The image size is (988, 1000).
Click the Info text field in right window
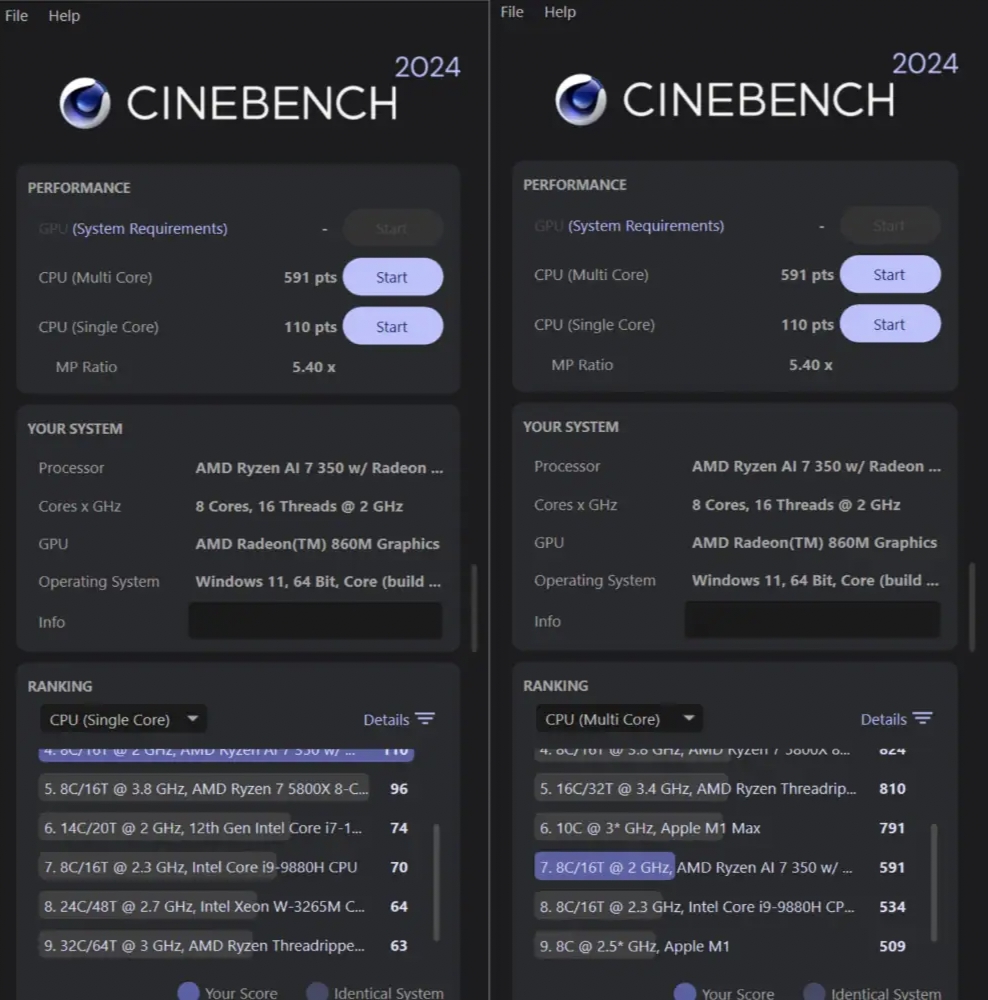coord(812,620)
